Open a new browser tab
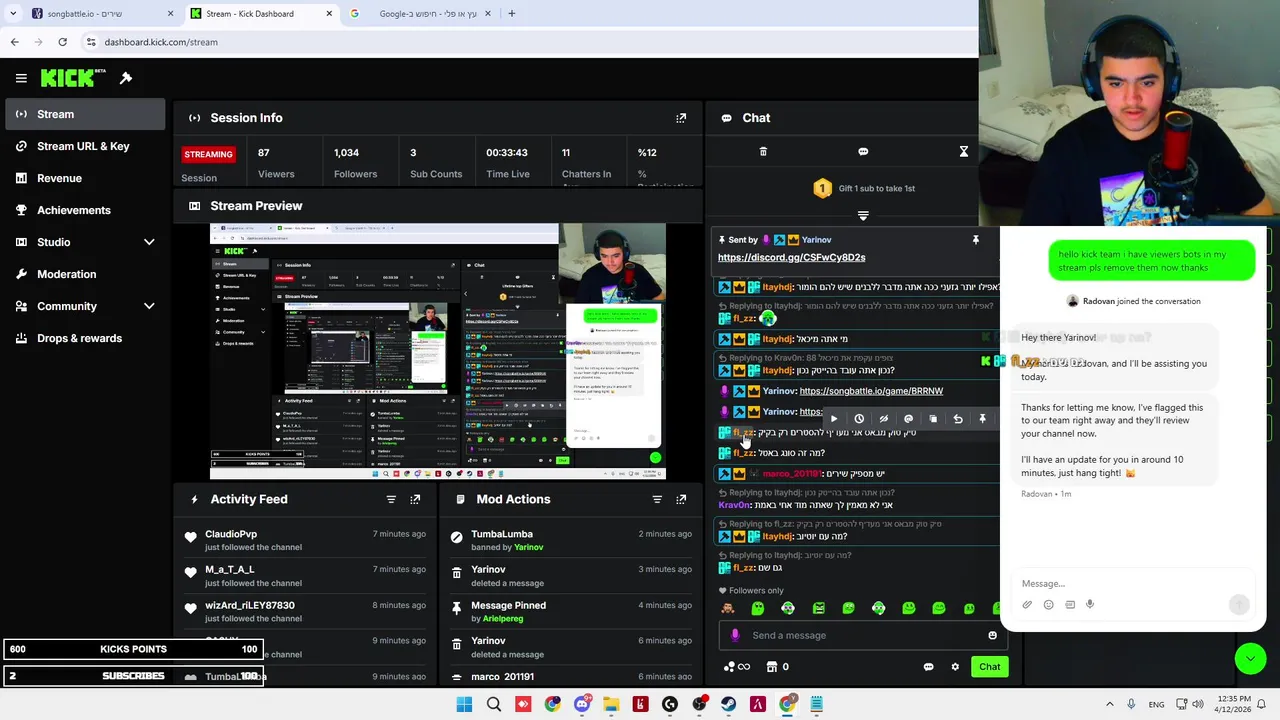 [x=511, y=14]
